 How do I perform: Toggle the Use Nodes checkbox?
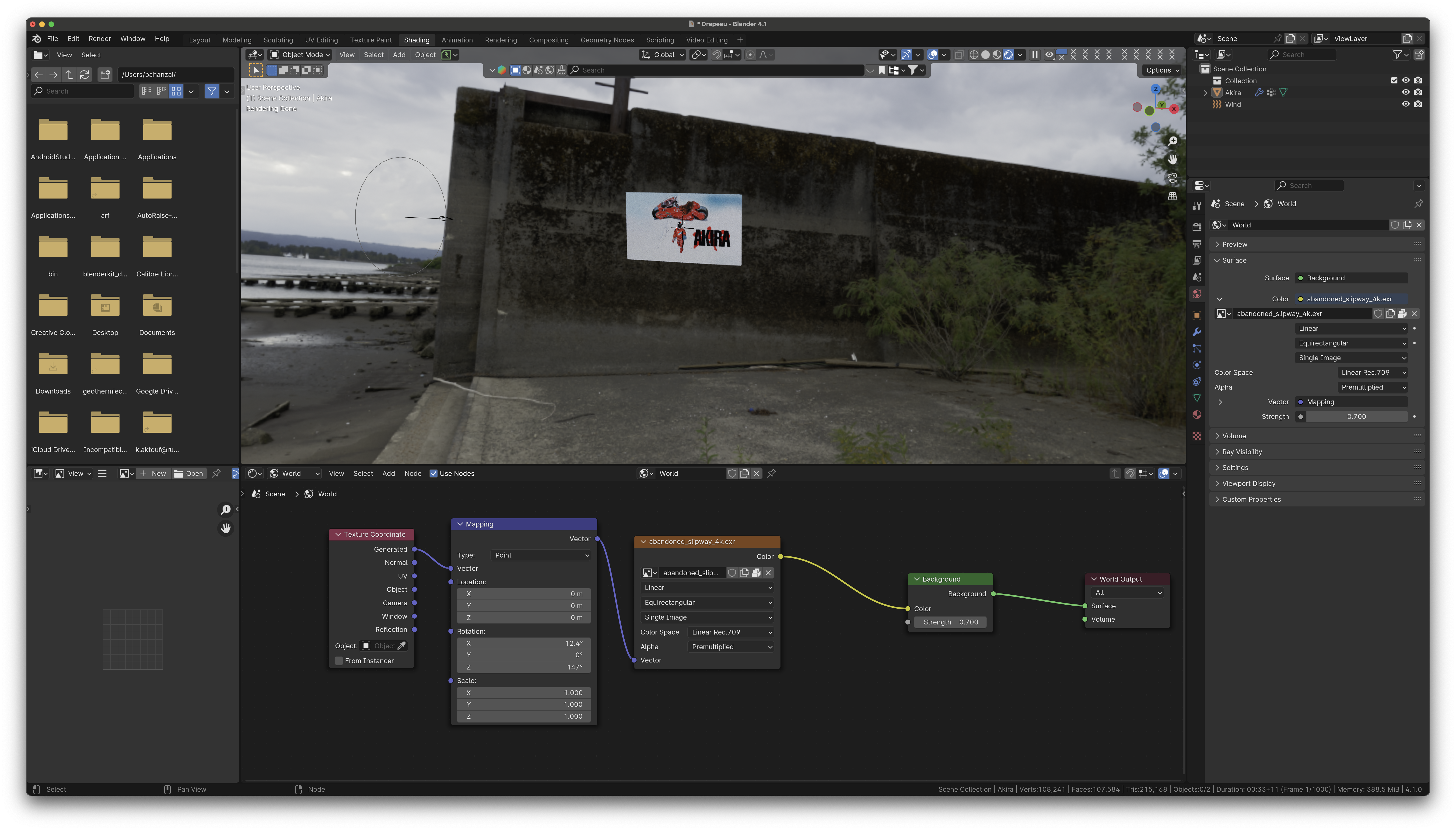433,474
